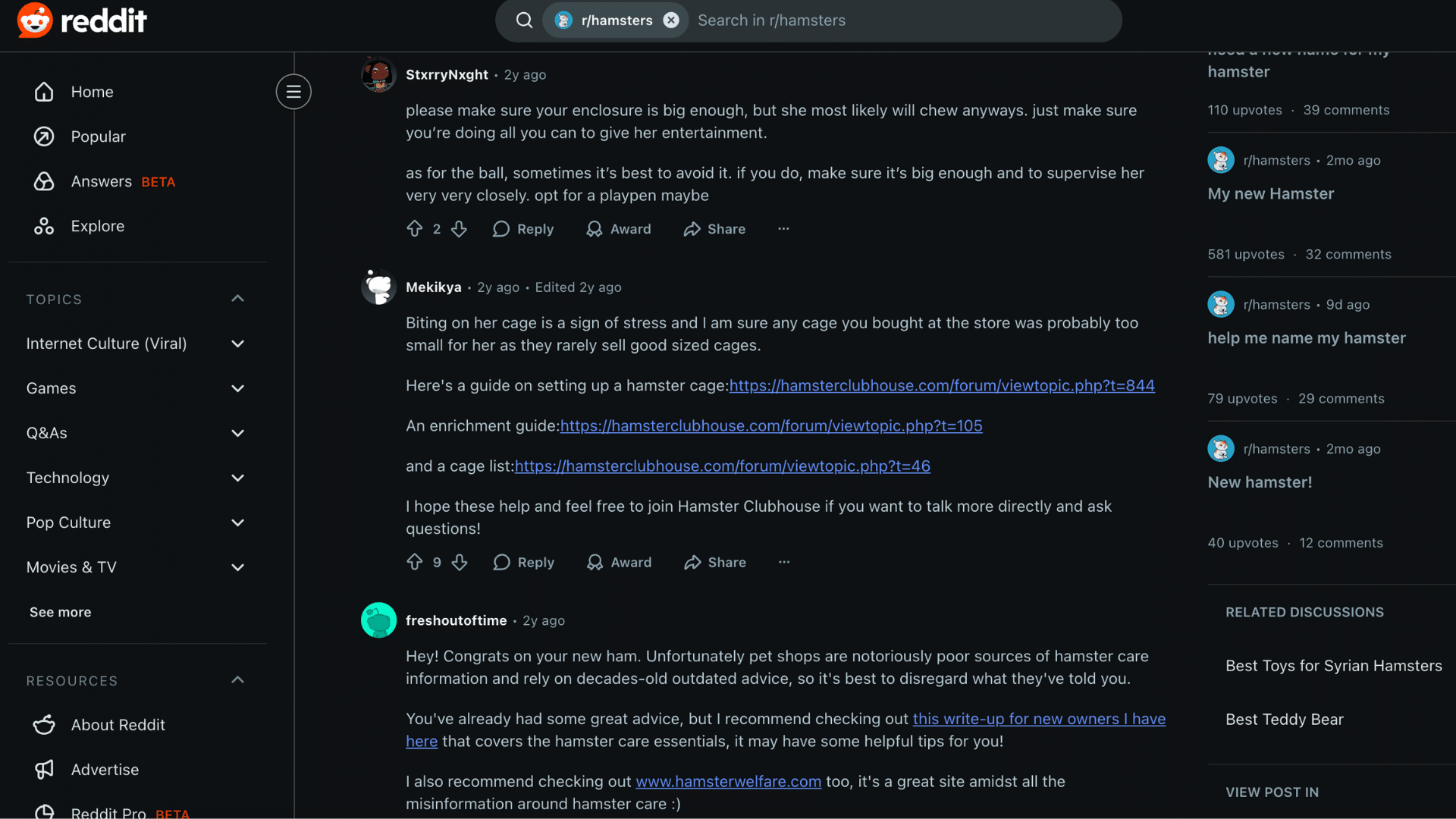Collapse the sidebar navigation menu button
This screenshot has height=819, width=1456.
[x=293, y=92]
